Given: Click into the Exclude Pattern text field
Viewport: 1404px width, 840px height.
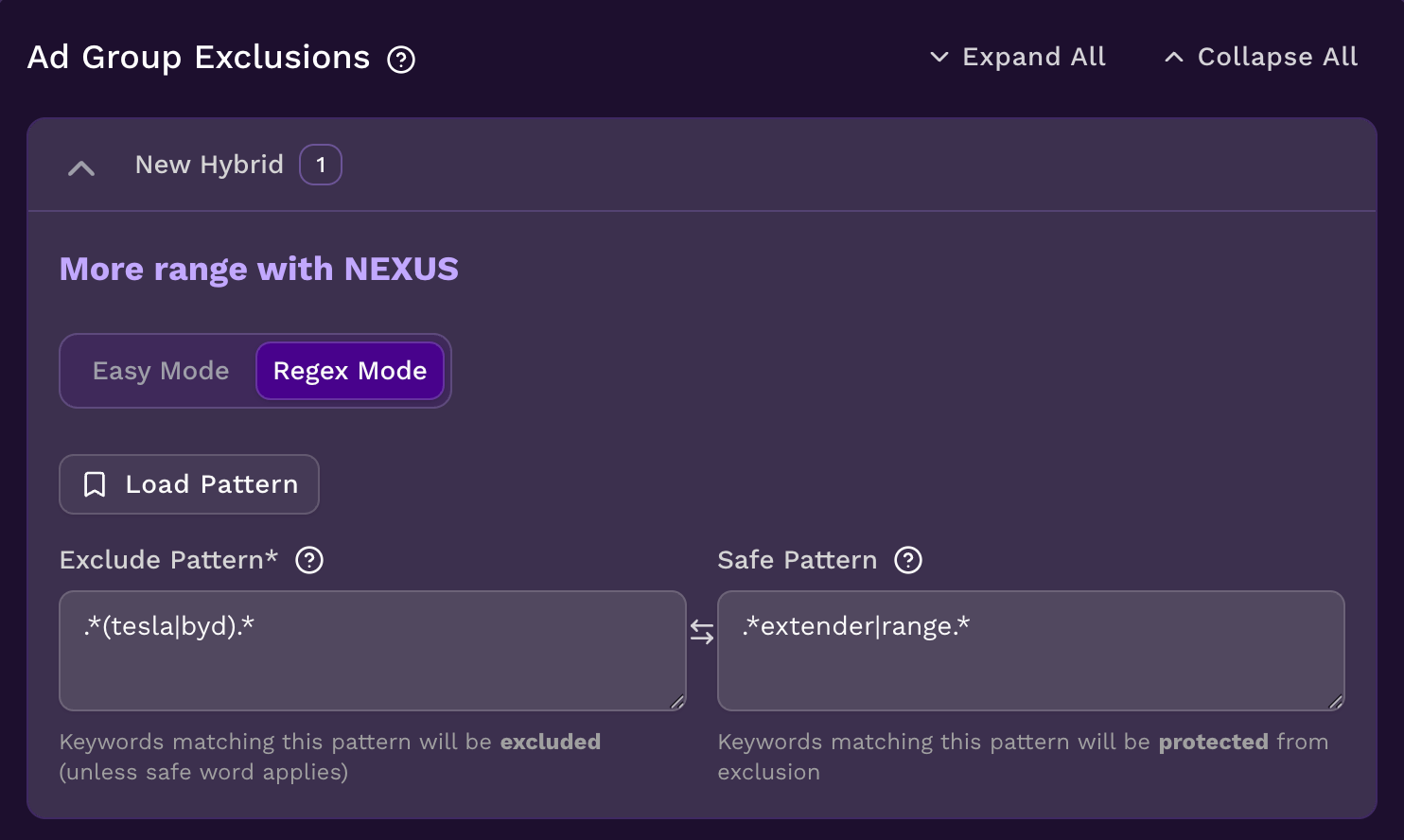Looking at the screenshot, I should [372, 651].
